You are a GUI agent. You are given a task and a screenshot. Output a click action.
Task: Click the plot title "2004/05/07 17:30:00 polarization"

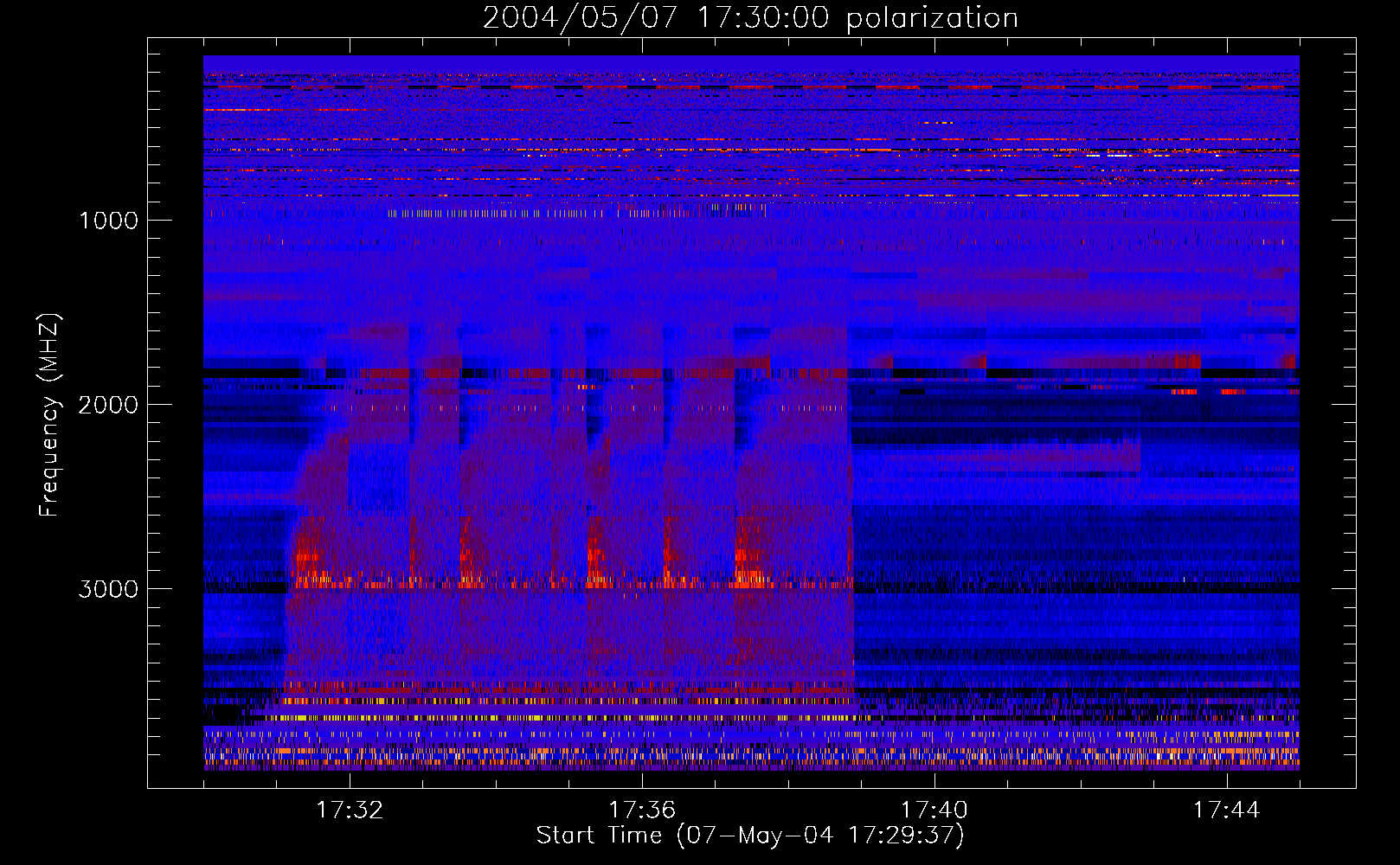pyautogui.click(x=750, y=17)
